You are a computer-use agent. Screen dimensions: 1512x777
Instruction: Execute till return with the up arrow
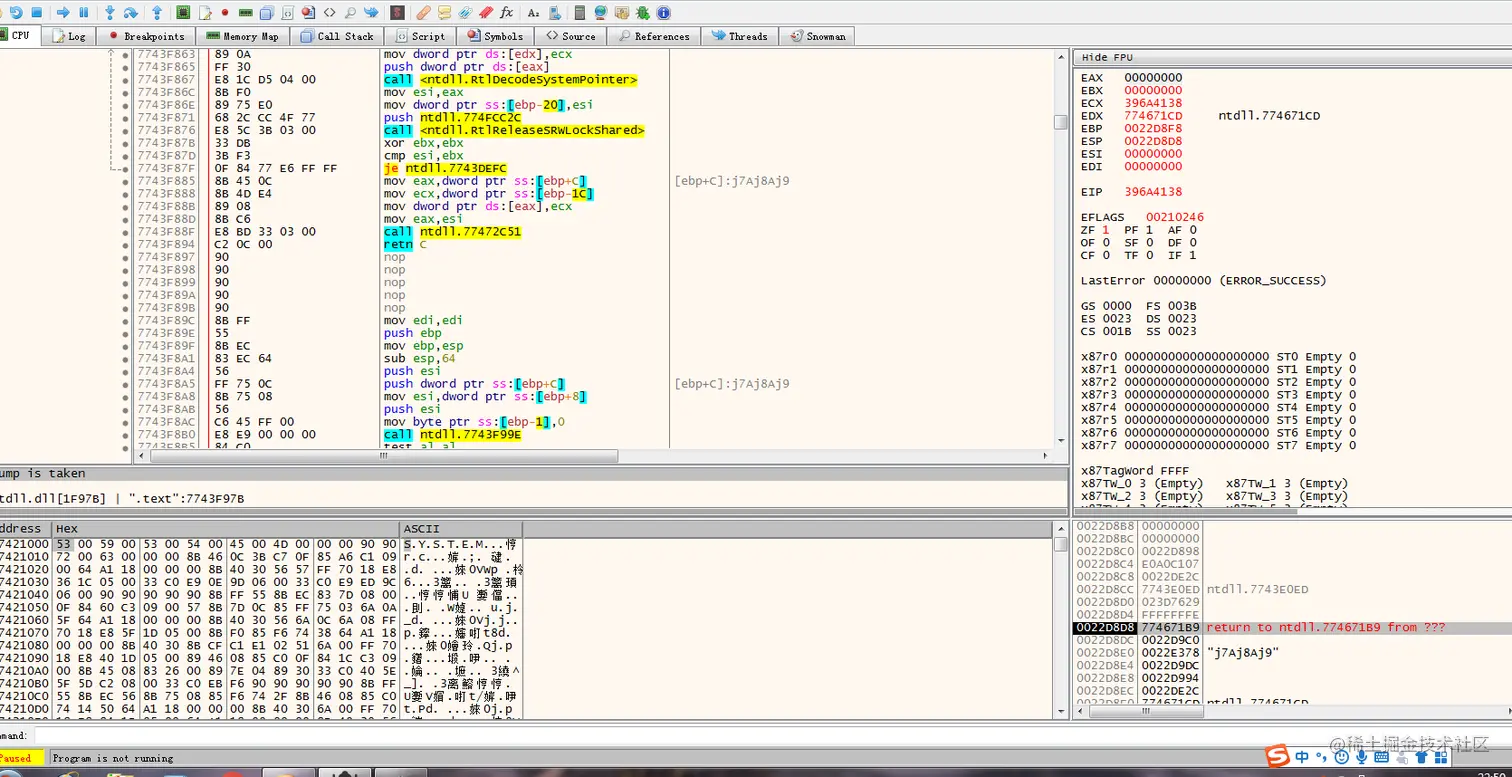157,12
